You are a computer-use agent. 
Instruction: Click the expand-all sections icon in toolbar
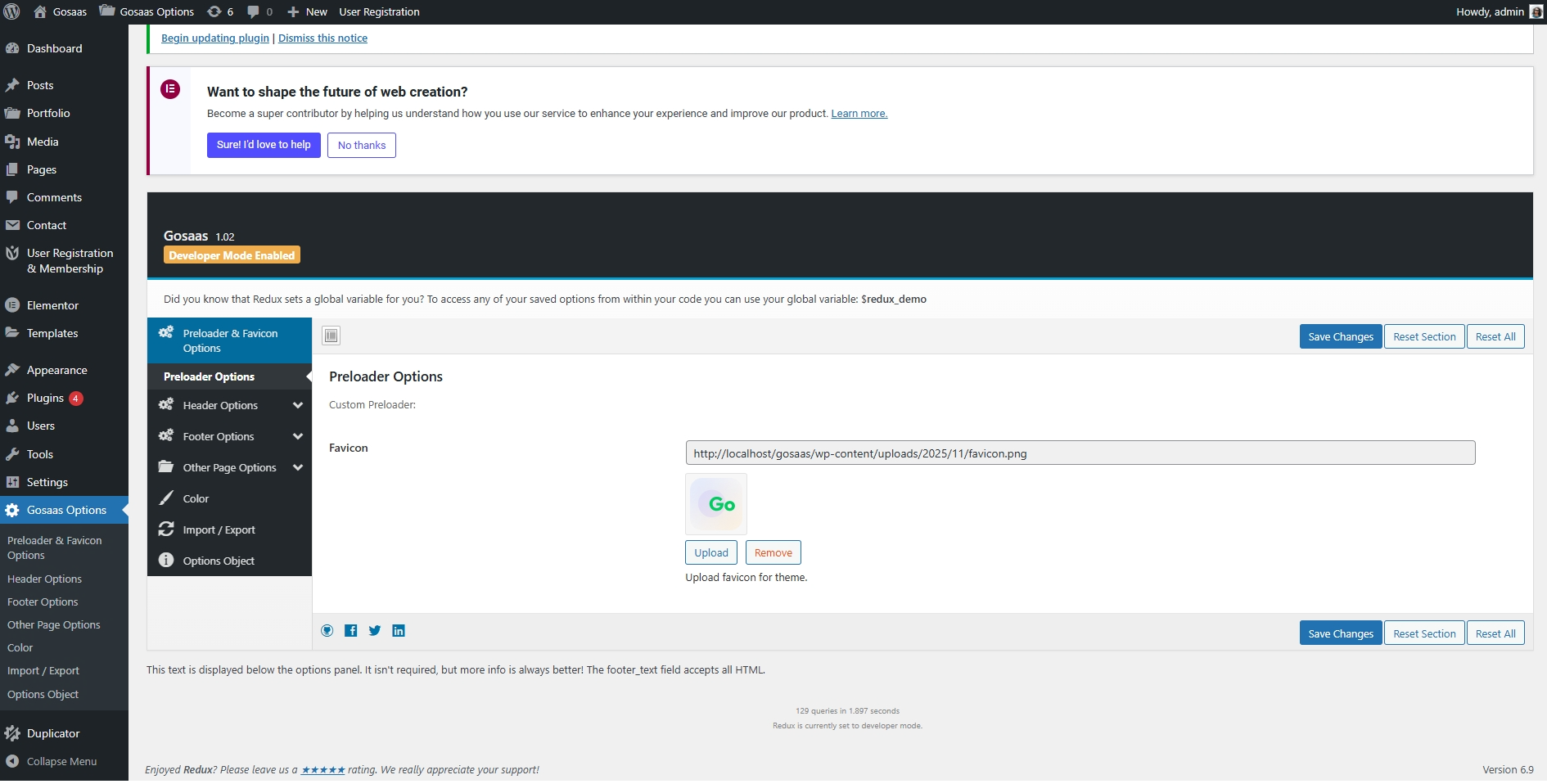(x=331, y=336)
